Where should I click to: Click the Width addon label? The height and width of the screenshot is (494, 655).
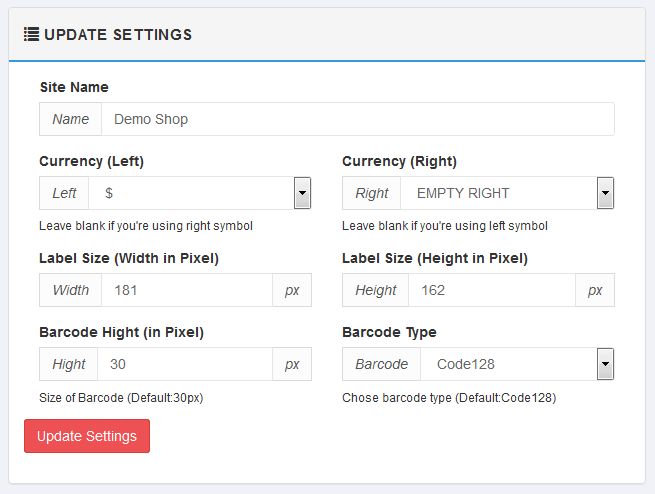71,290
